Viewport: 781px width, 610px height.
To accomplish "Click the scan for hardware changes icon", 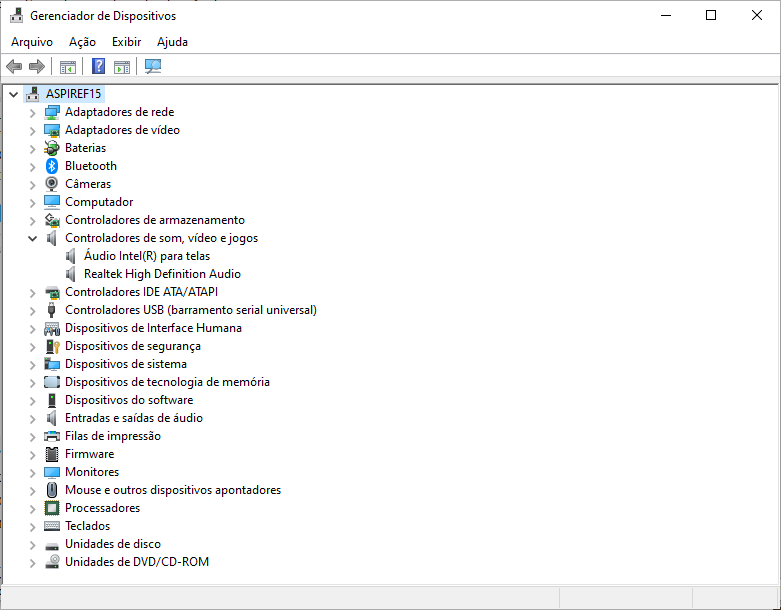I will 153,66.
